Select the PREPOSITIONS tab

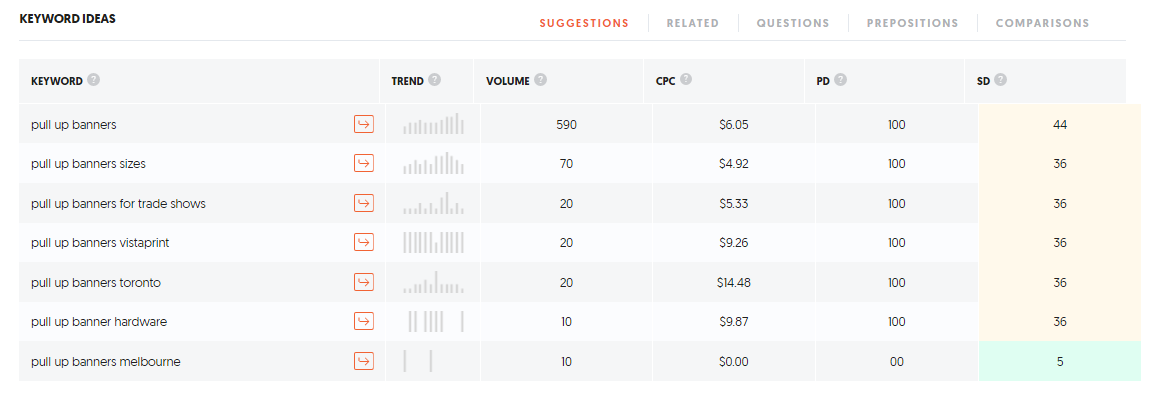912,23
